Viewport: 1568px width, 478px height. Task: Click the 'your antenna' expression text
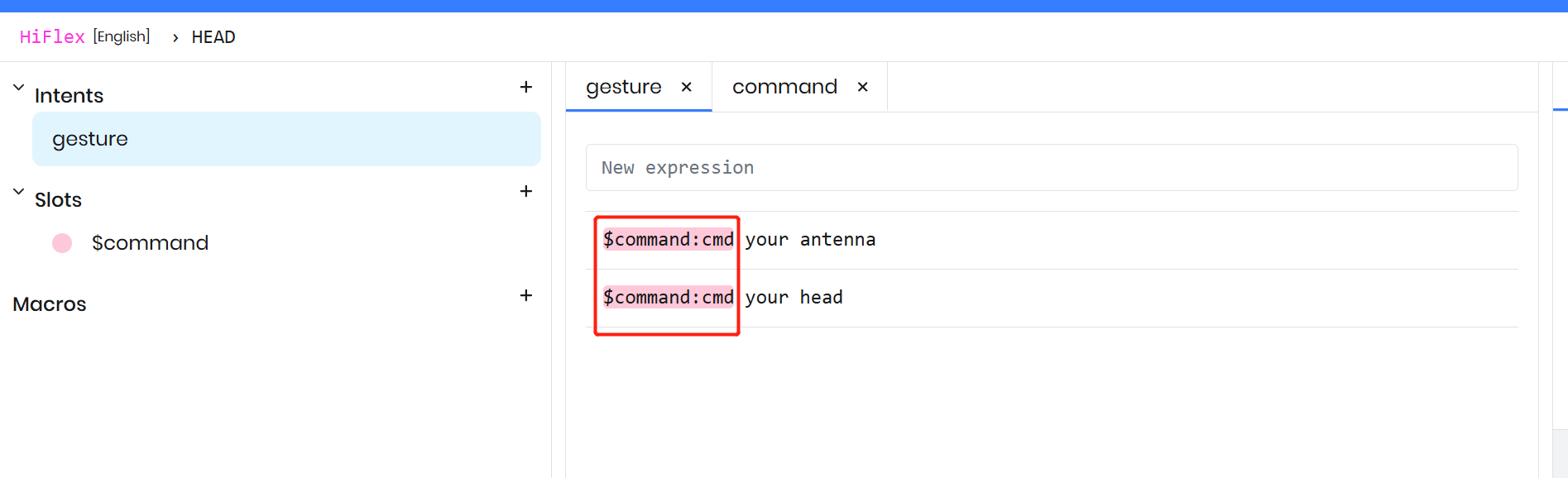point(810,240)
